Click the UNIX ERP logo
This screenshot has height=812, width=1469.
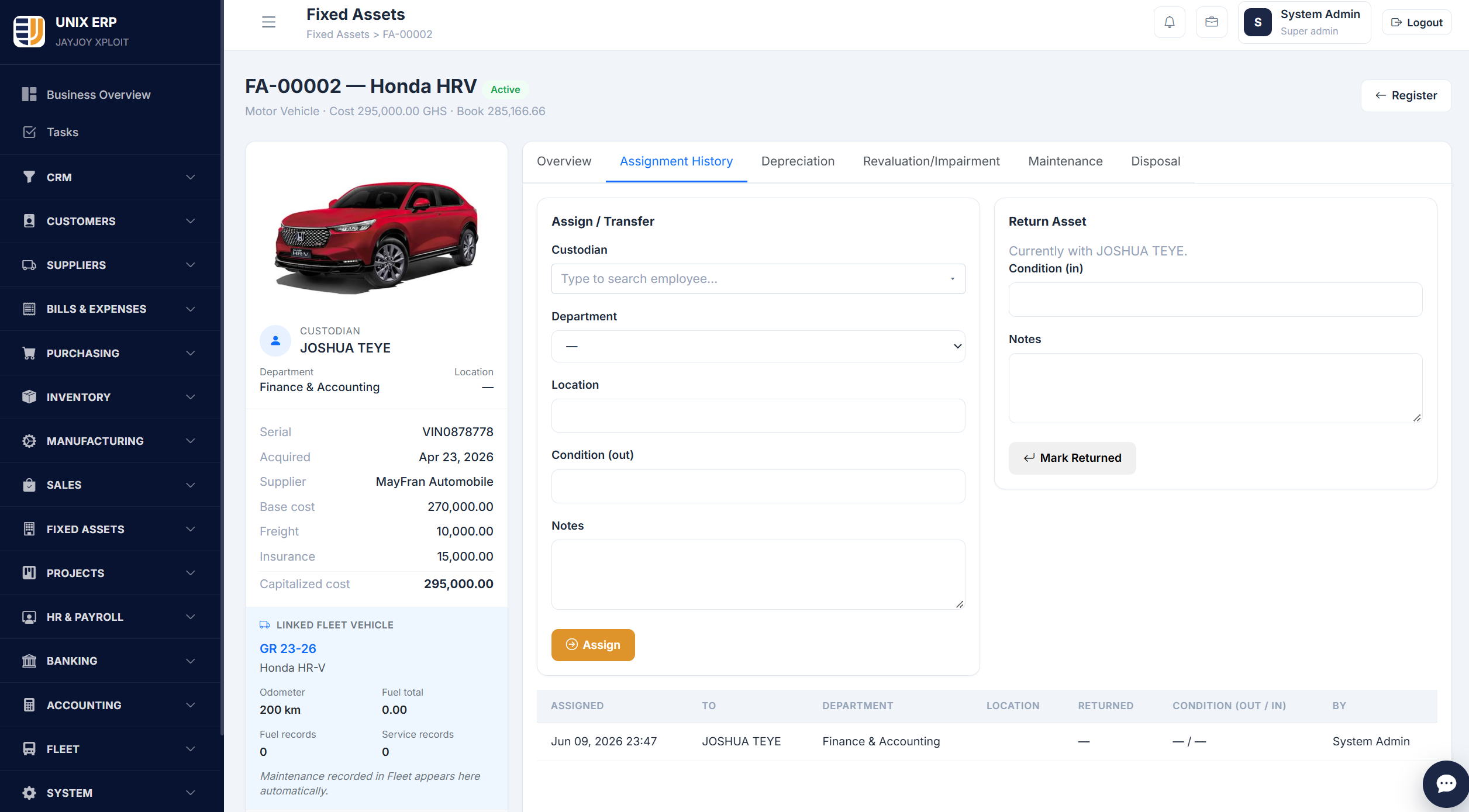[29, 31]
